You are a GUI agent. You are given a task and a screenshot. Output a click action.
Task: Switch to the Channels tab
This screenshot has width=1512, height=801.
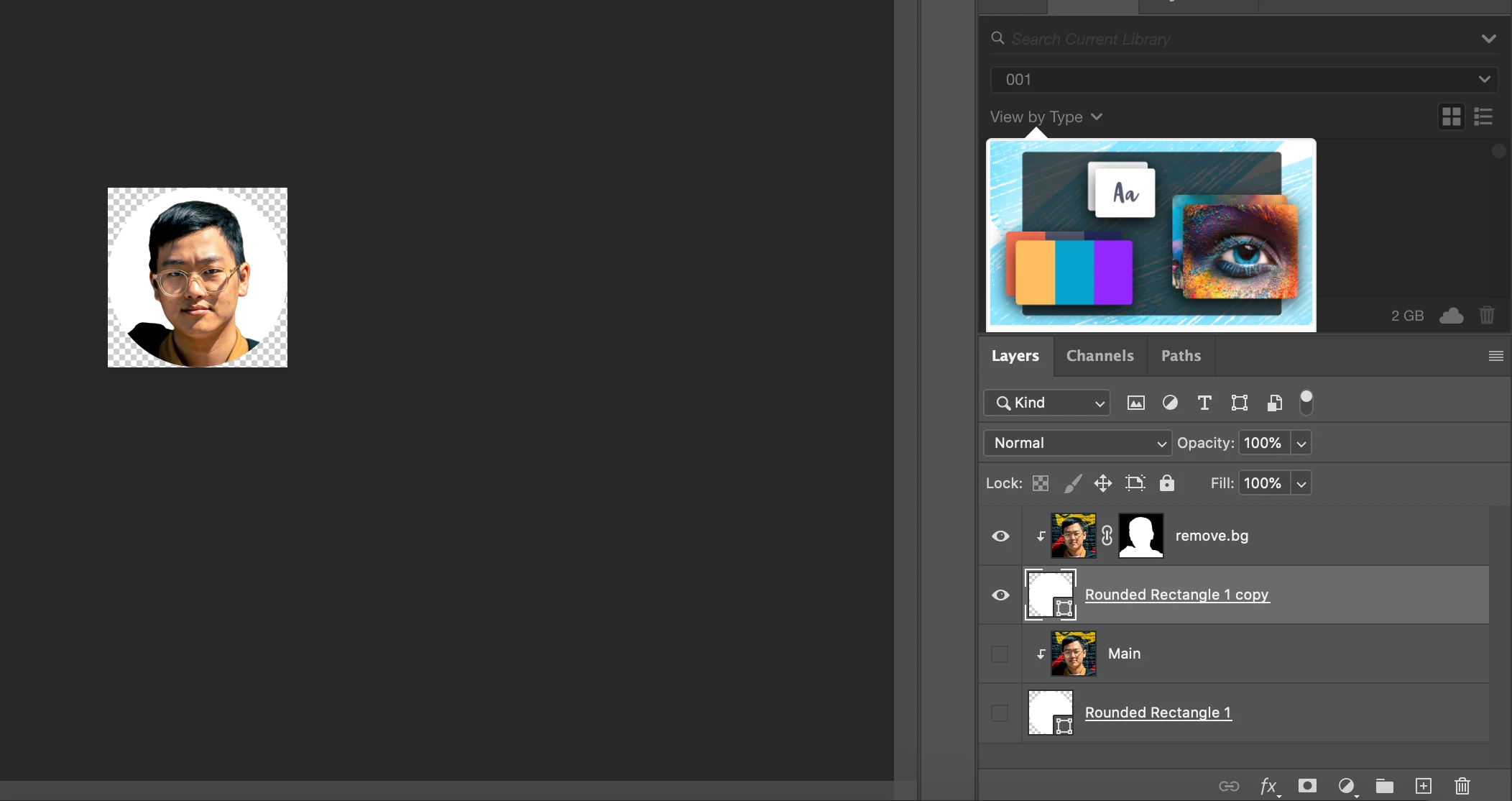pos(1100,356)
